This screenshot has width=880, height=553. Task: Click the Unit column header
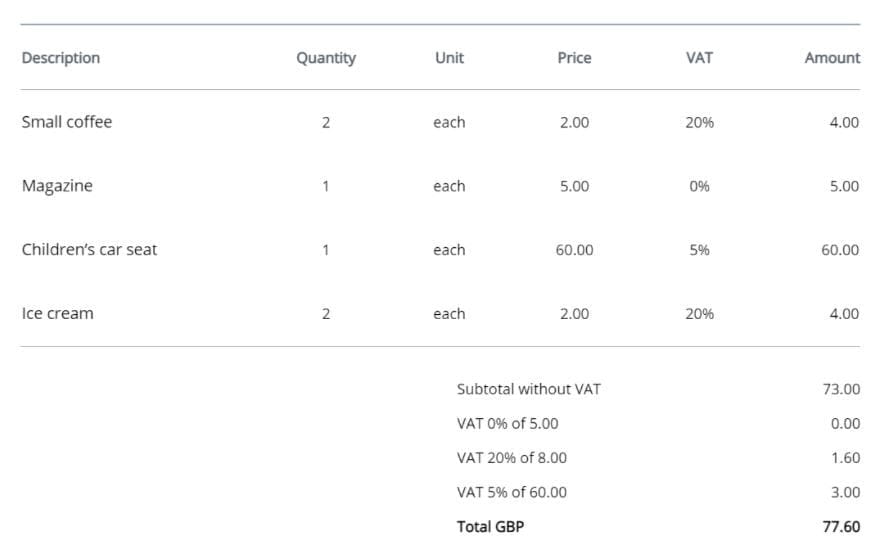[449, 58]
